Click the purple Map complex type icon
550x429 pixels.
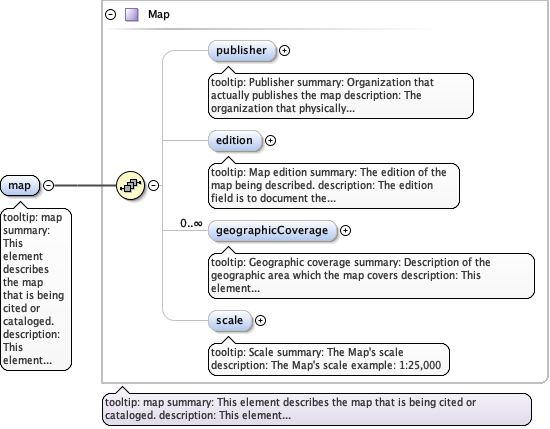pyautogui.click(x=132, y=15)
